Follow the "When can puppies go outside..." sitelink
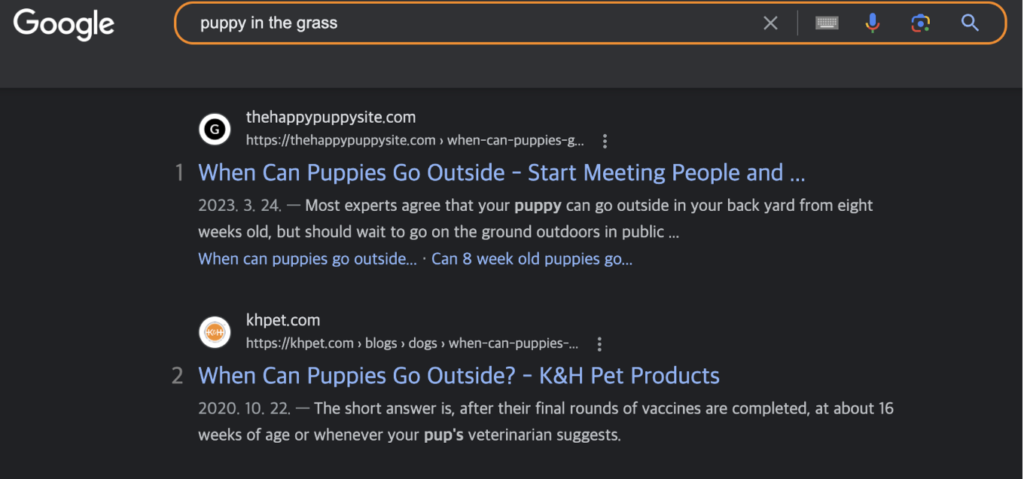This screenshot has height=479, width=1024. pos(308,259)
